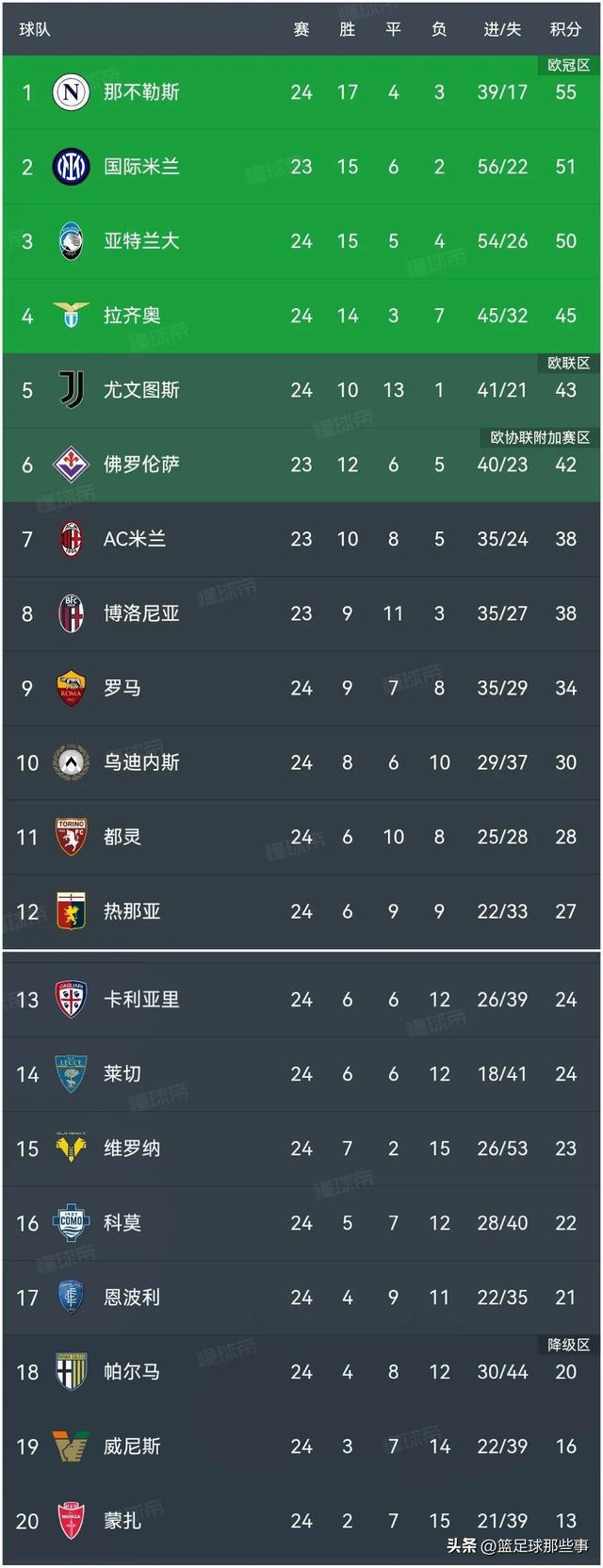Click the 进/失 column header
603x1568 pixels.
pyautogui.click(x=502, y=29)
